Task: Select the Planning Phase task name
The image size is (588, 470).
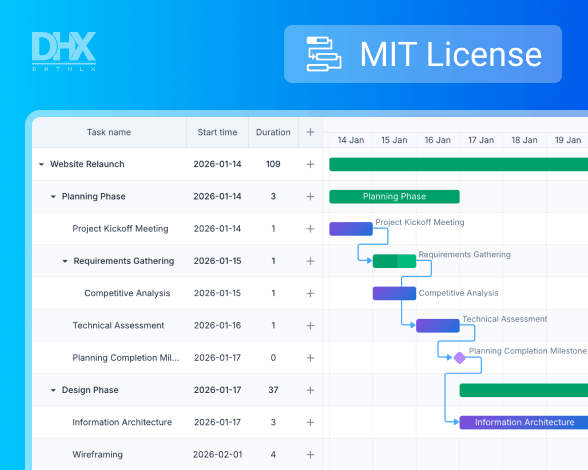Action: 93,197
